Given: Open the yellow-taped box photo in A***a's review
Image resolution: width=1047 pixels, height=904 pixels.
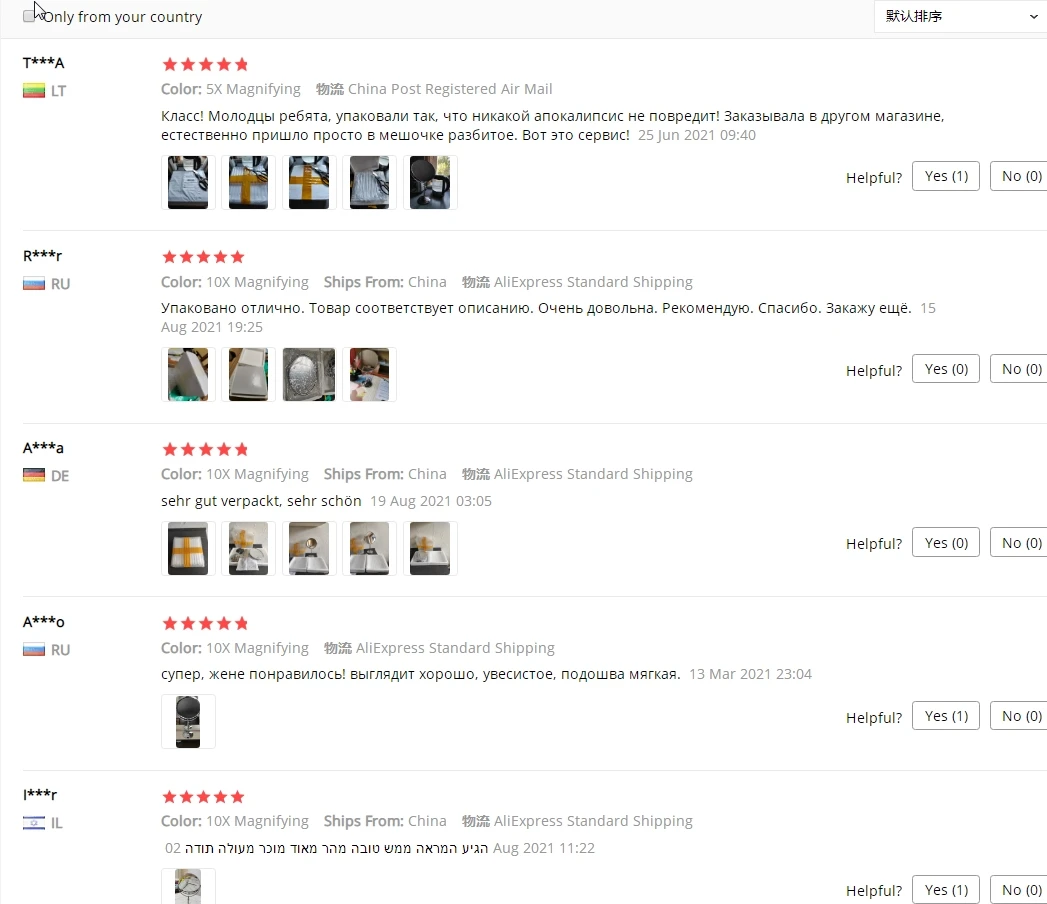Looking at the screenshot, I should click(x=188, y=548).
